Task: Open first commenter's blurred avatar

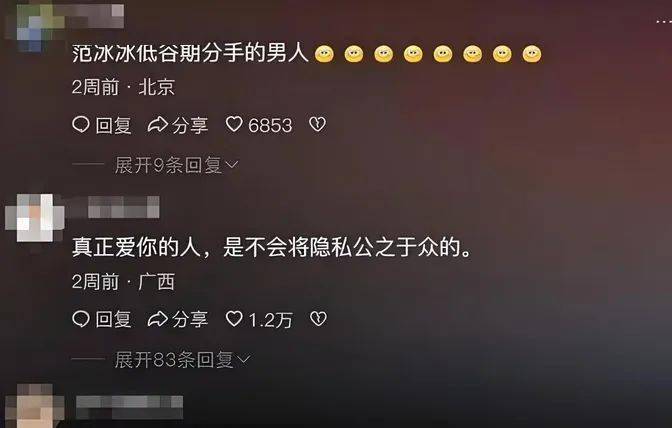Action: tap(35, 27)
